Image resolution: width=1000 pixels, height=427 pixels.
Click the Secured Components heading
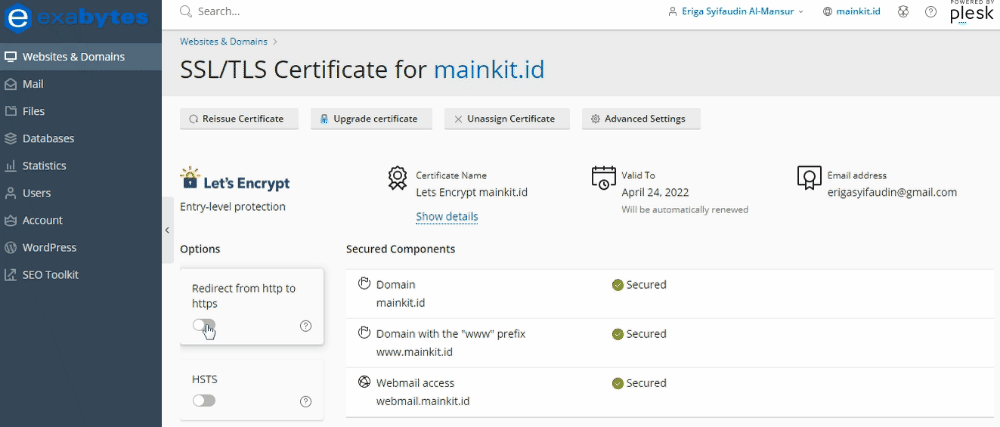(401, 249)
